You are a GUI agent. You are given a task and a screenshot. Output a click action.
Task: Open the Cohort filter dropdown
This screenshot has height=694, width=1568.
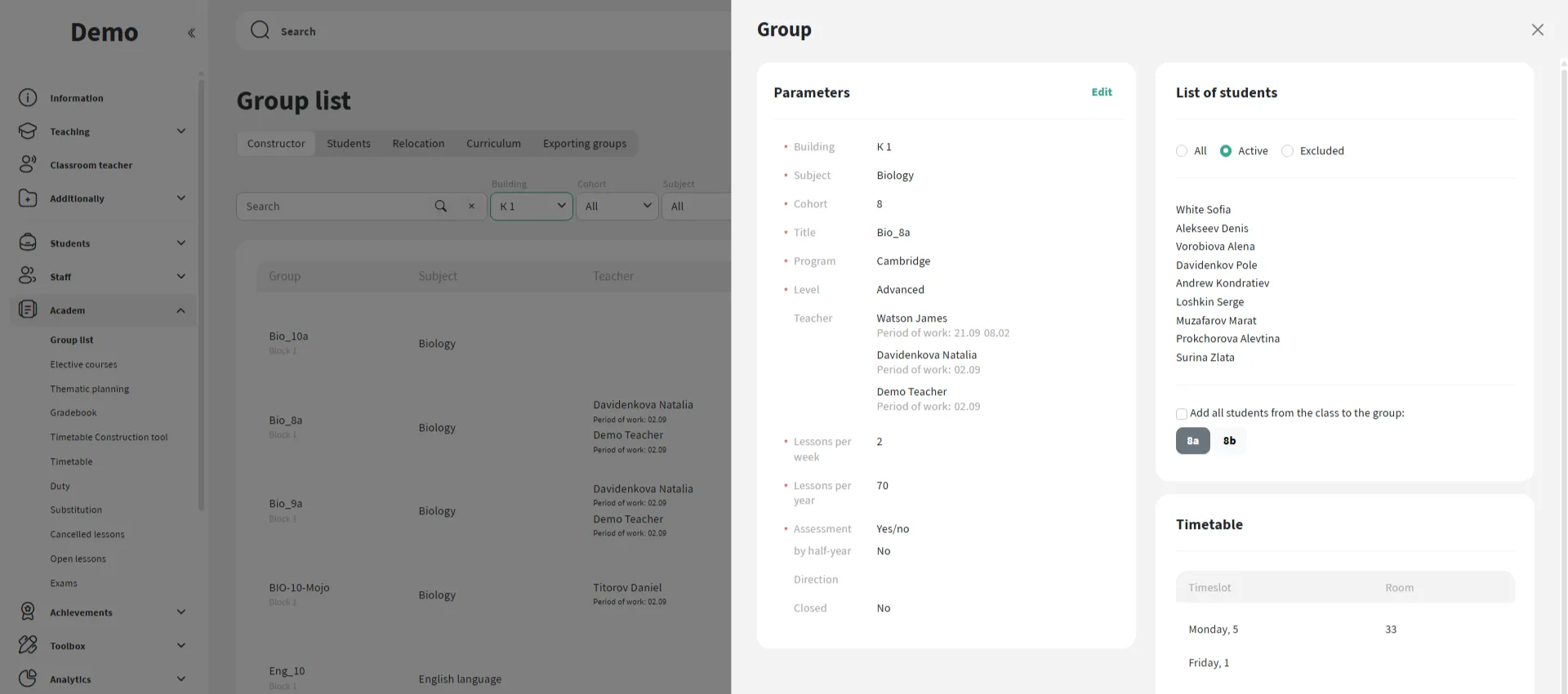pos(617,207)
